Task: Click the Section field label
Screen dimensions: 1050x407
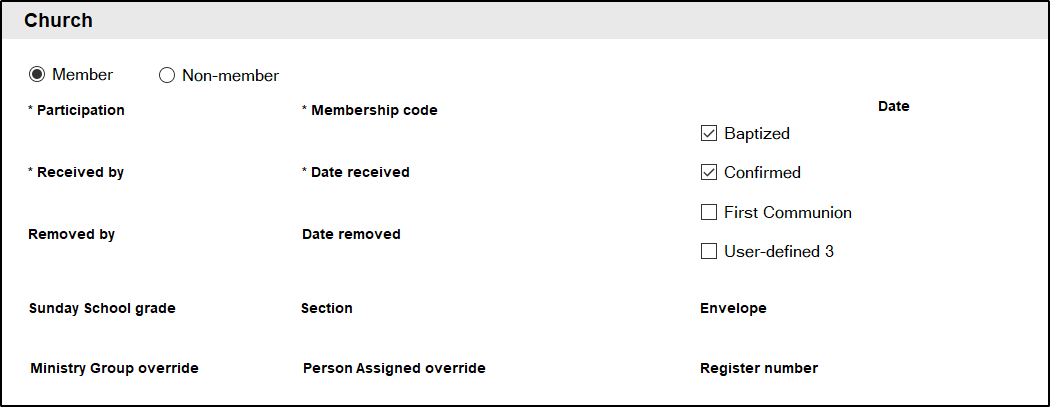Action: click(x=327, y=308)
